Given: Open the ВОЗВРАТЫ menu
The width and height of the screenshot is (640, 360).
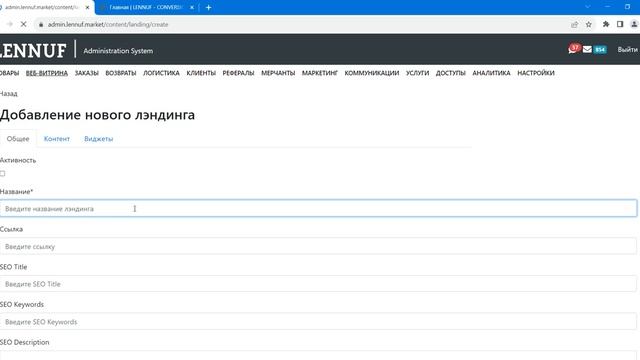Looking at the screenshot, I should click(x=121, y=73).
